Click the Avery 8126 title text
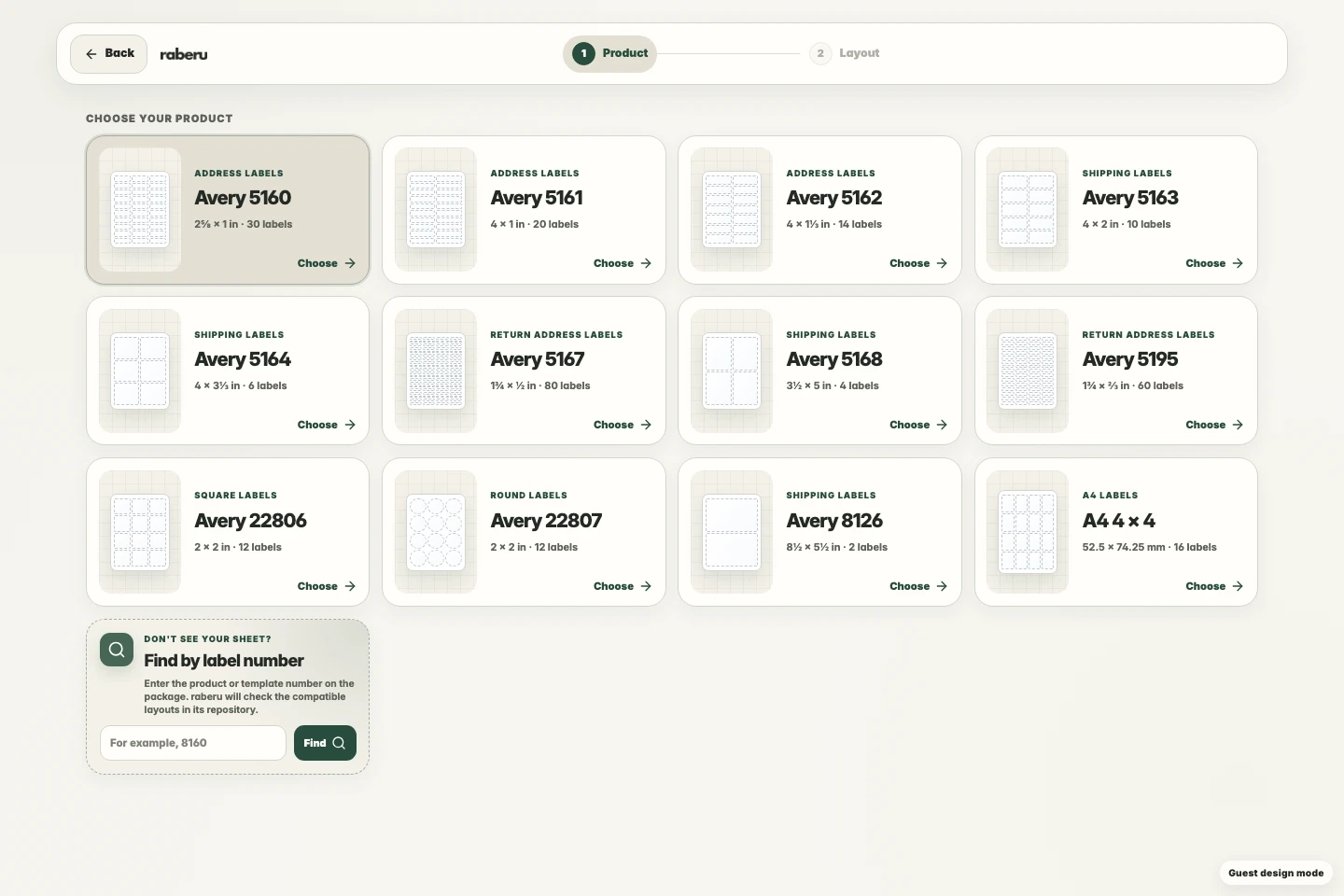Image resolution: width=1344 pixels, height=896 pixels. 834,521
